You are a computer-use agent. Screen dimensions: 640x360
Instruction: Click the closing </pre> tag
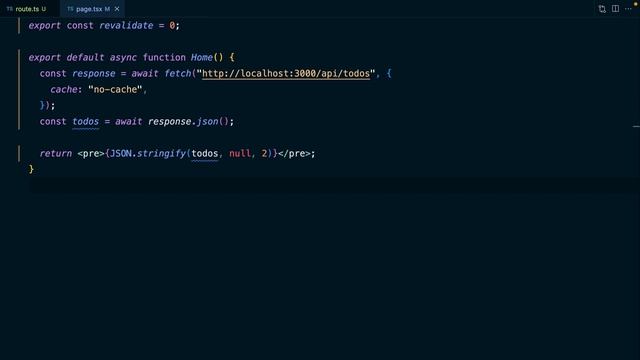[x=294, y=153]
